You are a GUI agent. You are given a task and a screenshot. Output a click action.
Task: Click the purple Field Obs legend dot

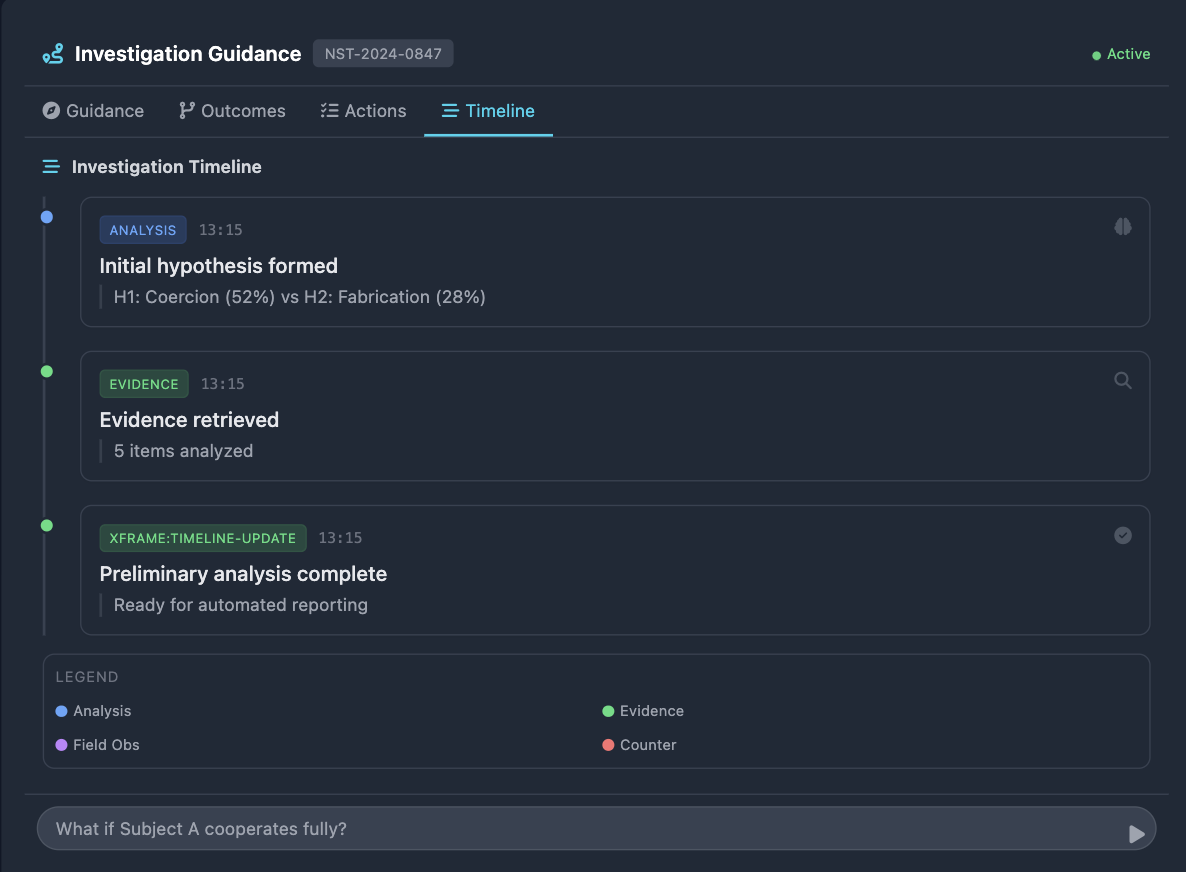click(x=61, y=745)
